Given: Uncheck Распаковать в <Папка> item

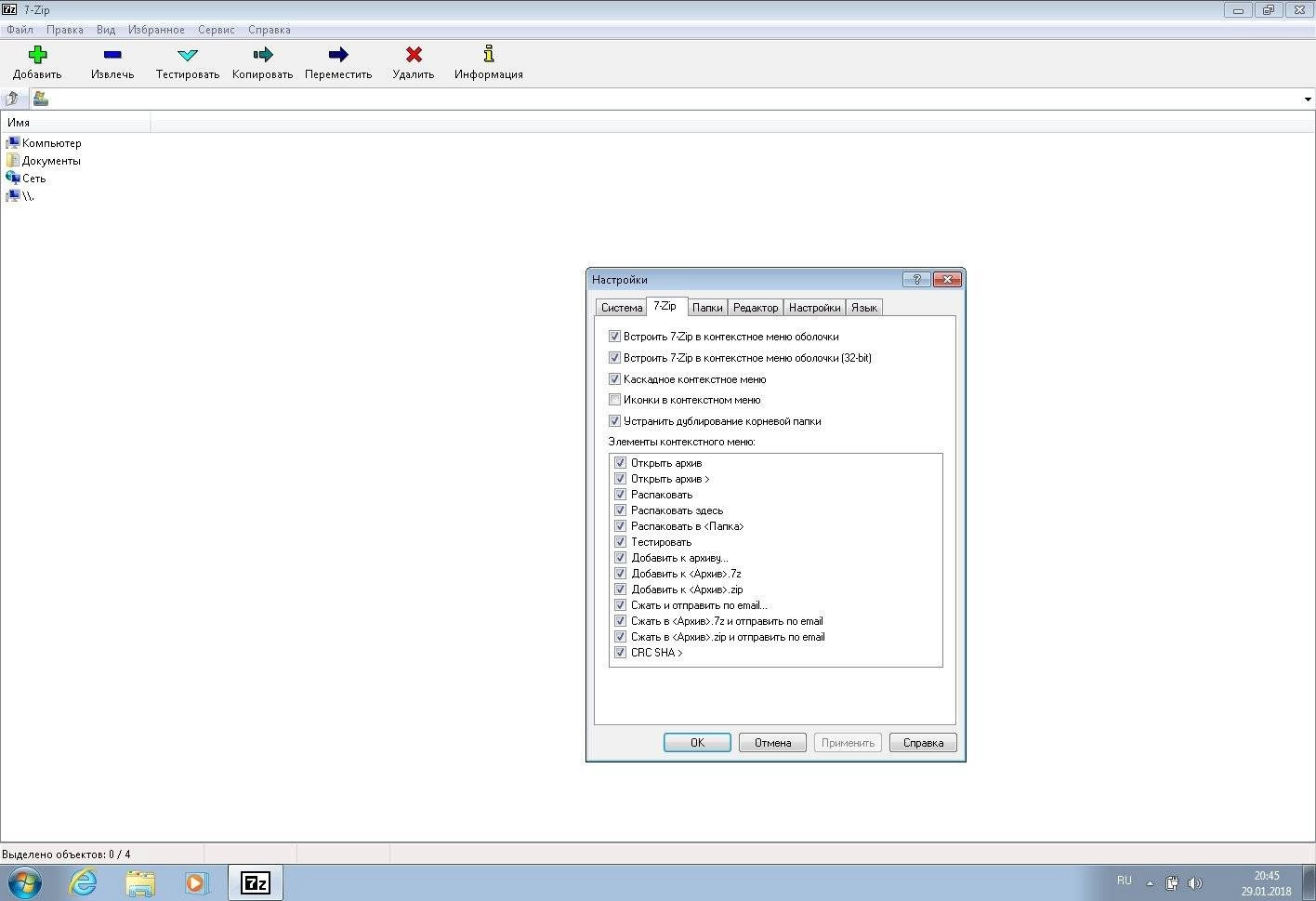Looking at the screenshot, I should point(620,526).
